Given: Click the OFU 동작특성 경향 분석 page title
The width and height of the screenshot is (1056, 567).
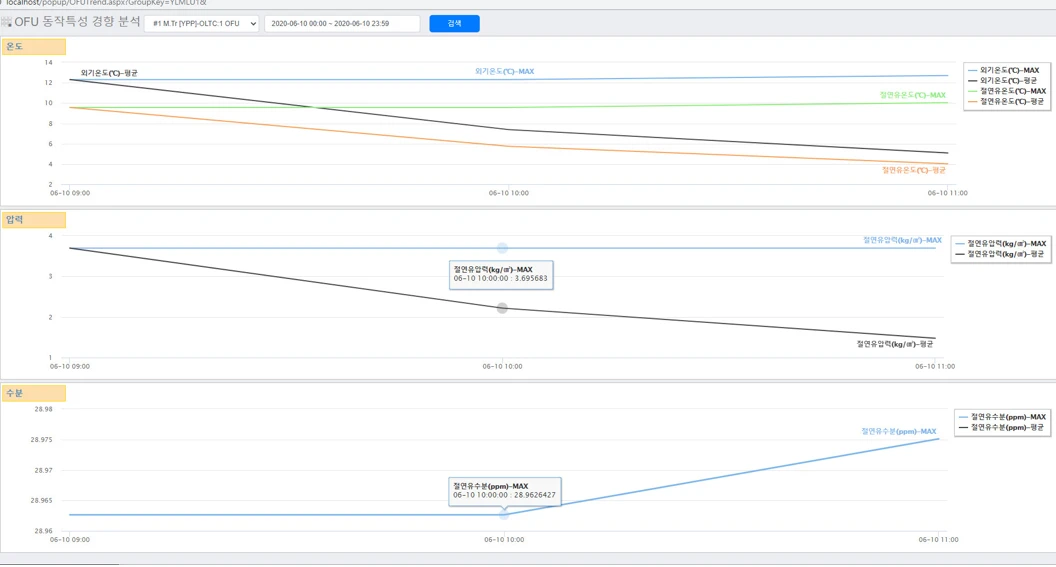Looking at the screenshot, I should 77,22.
